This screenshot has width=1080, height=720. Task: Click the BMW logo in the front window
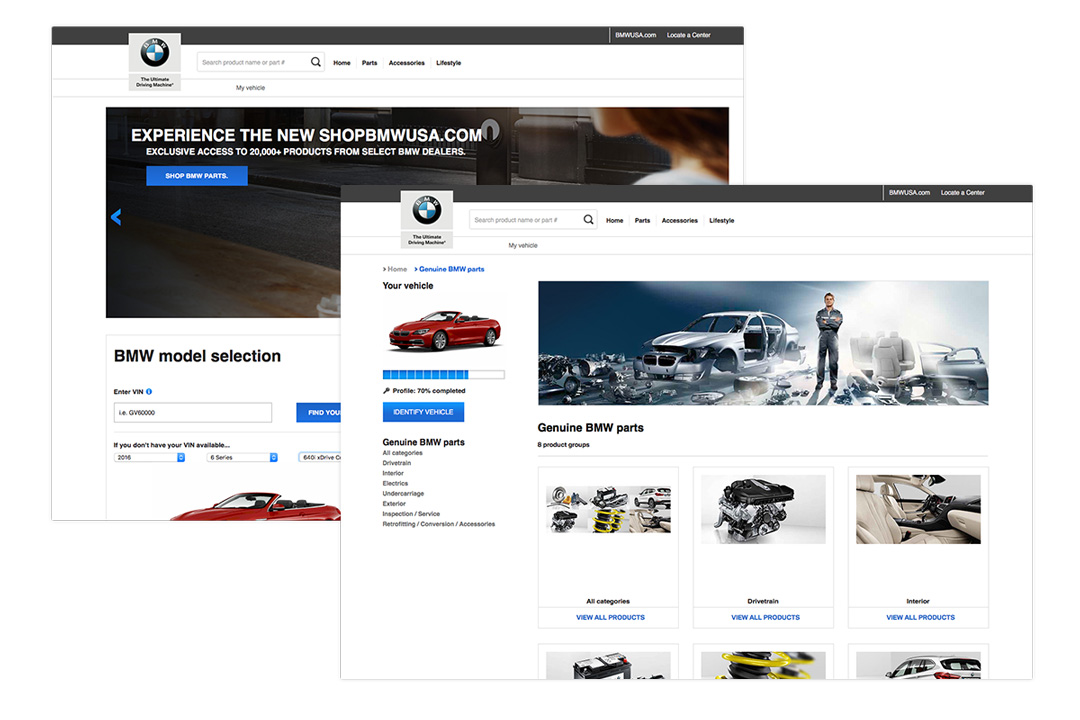(426, 210)
